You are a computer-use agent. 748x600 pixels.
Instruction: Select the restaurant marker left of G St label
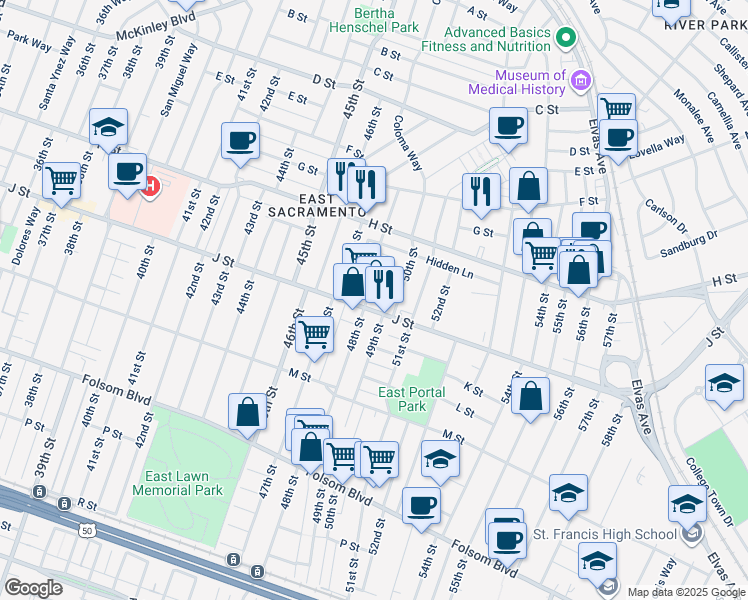coord(481,190)
